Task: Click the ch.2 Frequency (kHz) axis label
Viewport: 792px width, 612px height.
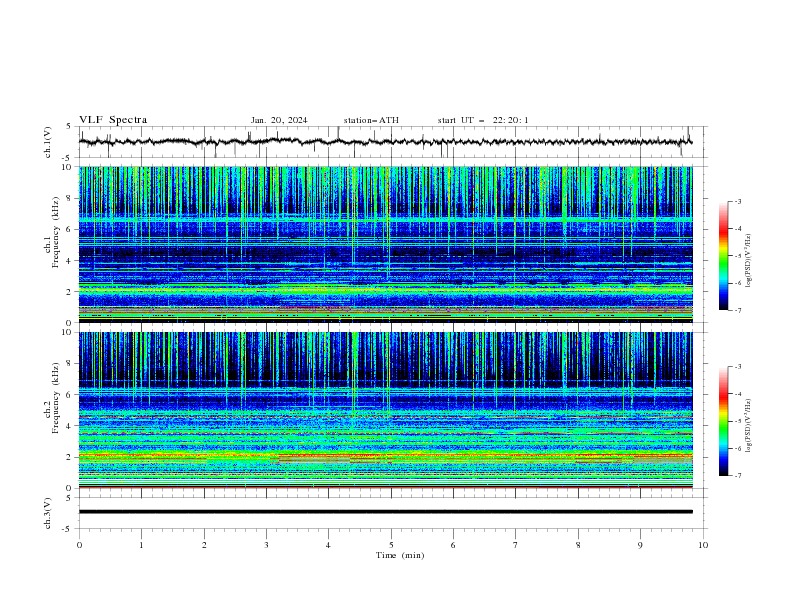Action: coord(52,398)
